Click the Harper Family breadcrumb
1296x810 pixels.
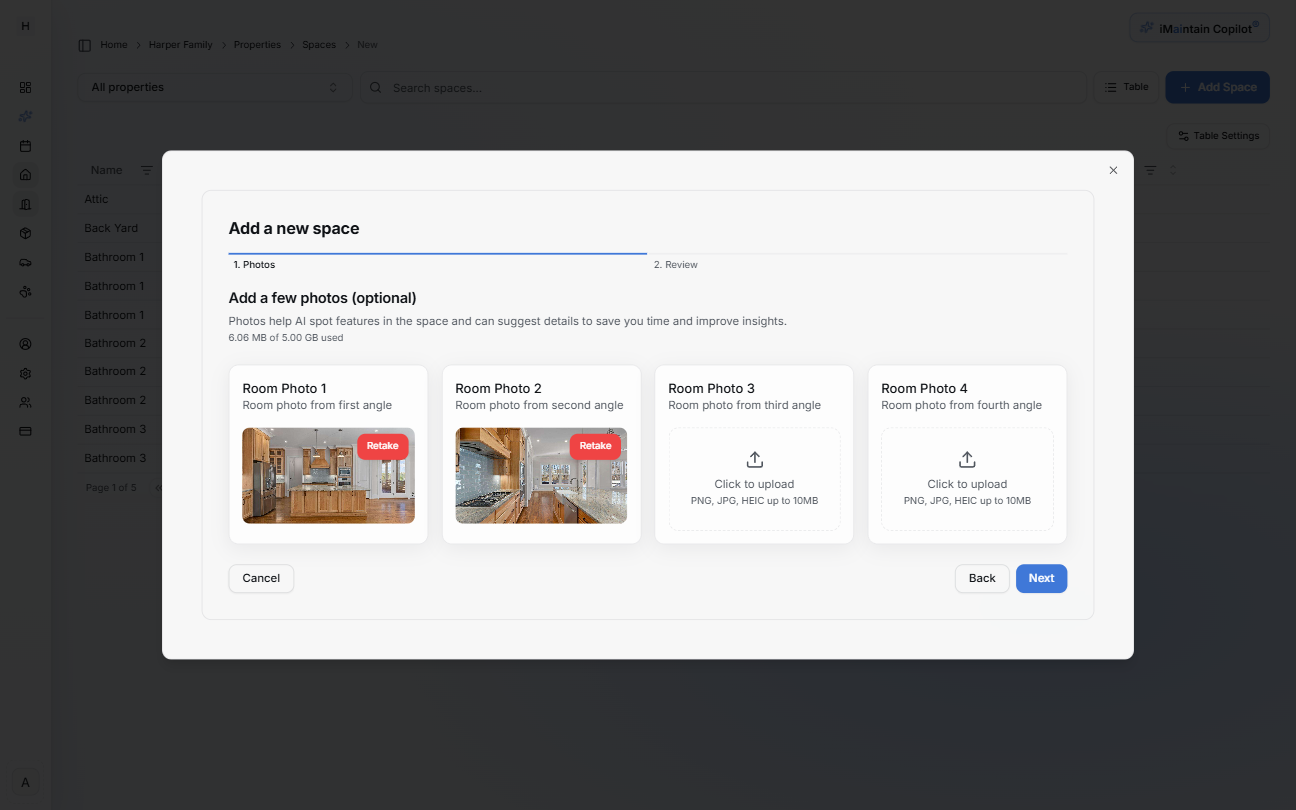click(180, 44)
